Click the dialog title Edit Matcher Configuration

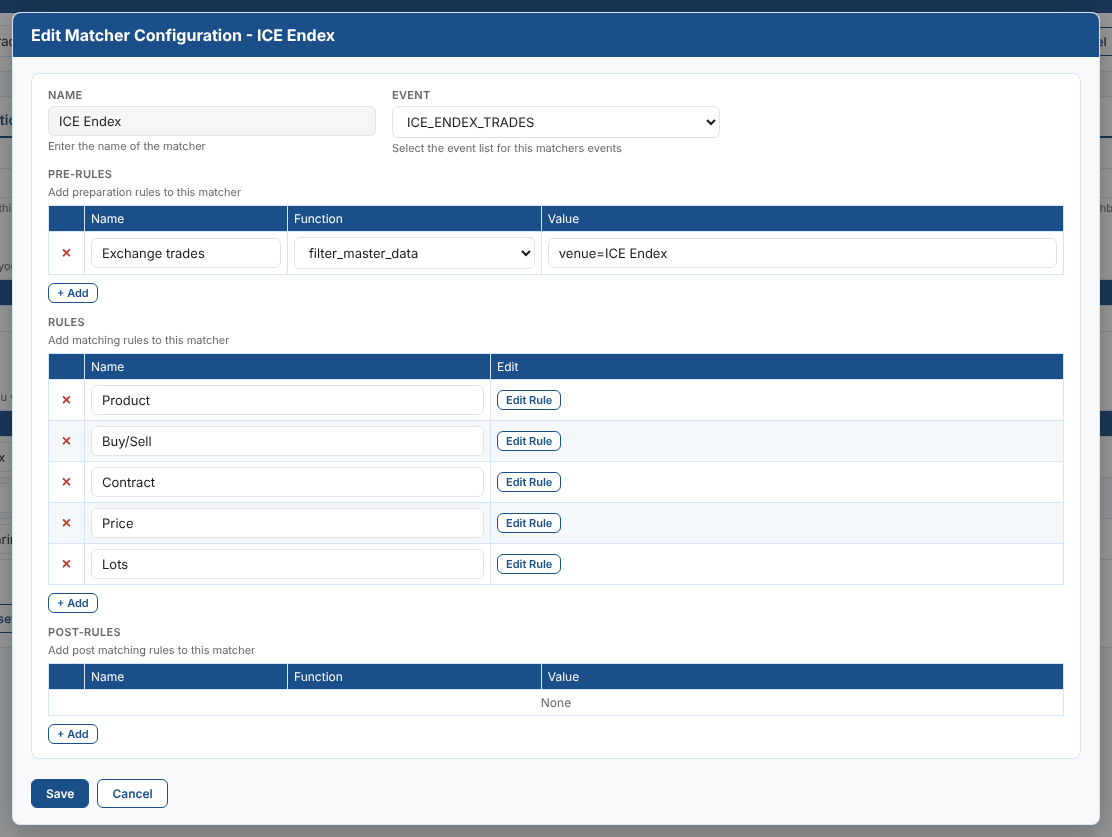coord(183,35)
